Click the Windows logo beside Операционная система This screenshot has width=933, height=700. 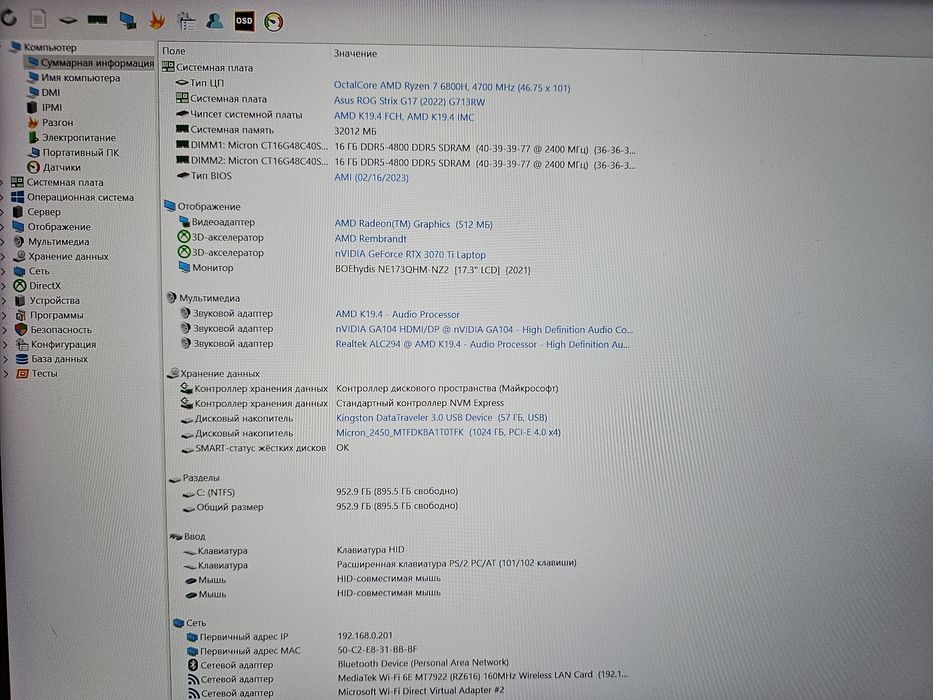(x=18, y=197)
